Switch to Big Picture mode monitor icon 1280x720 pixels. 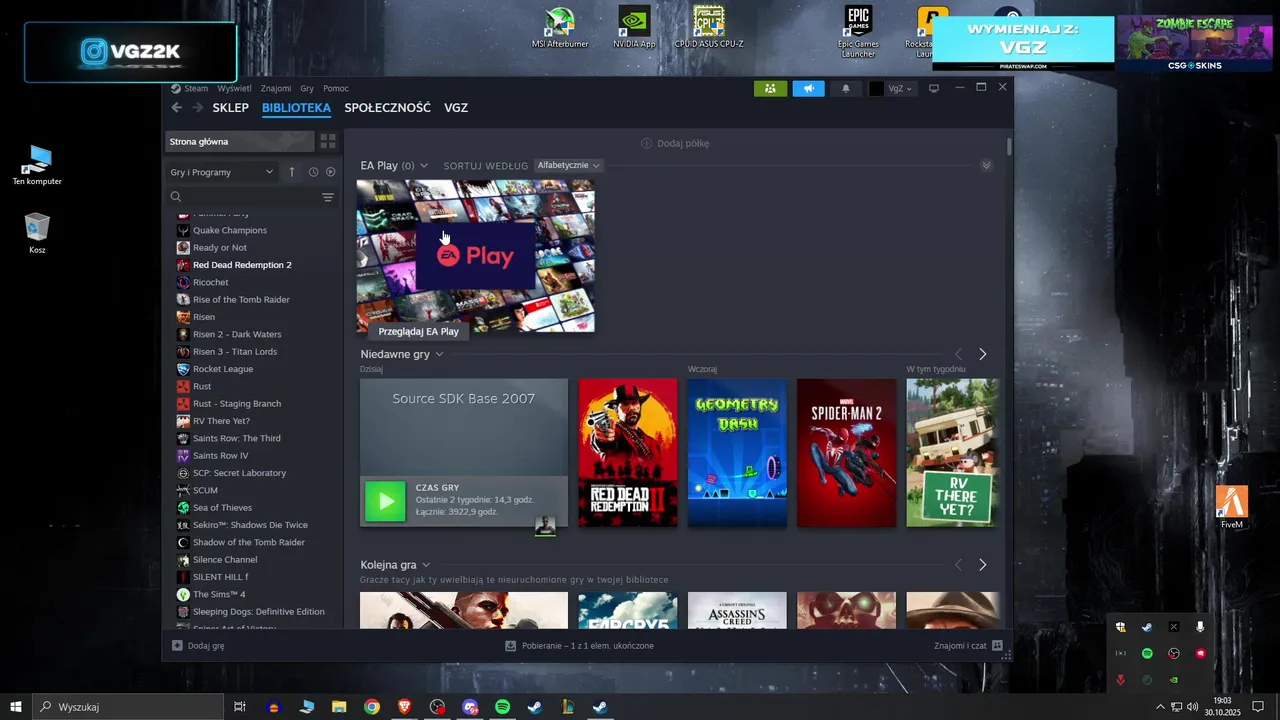(934, 88)
